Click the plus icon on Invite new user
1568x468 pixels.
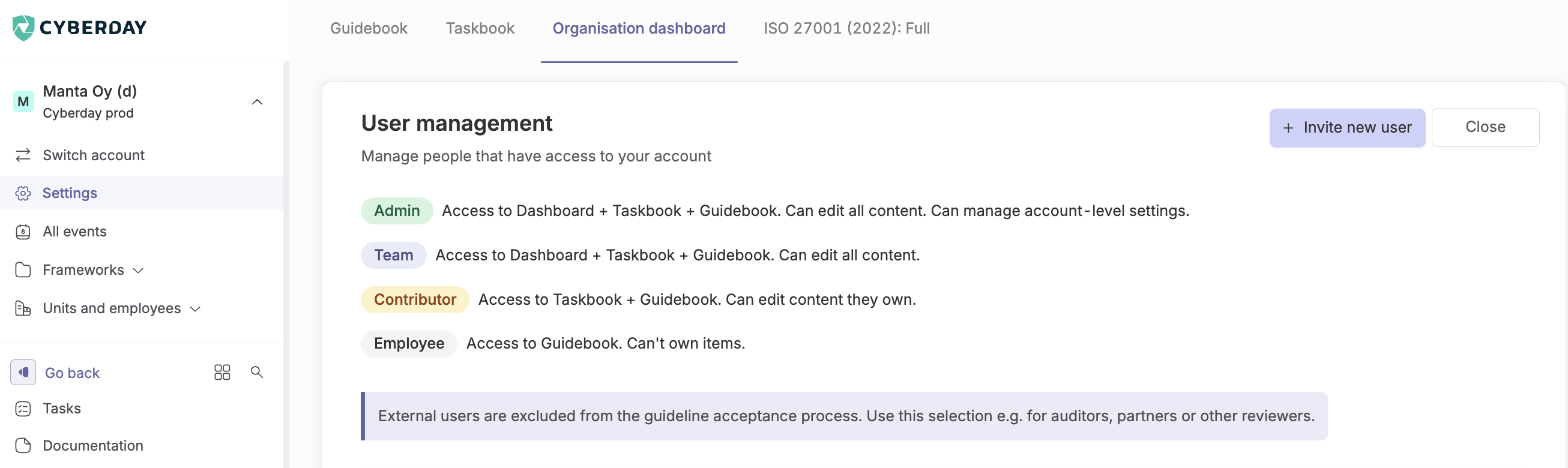pyautogui.click(x=1288, y=128)
